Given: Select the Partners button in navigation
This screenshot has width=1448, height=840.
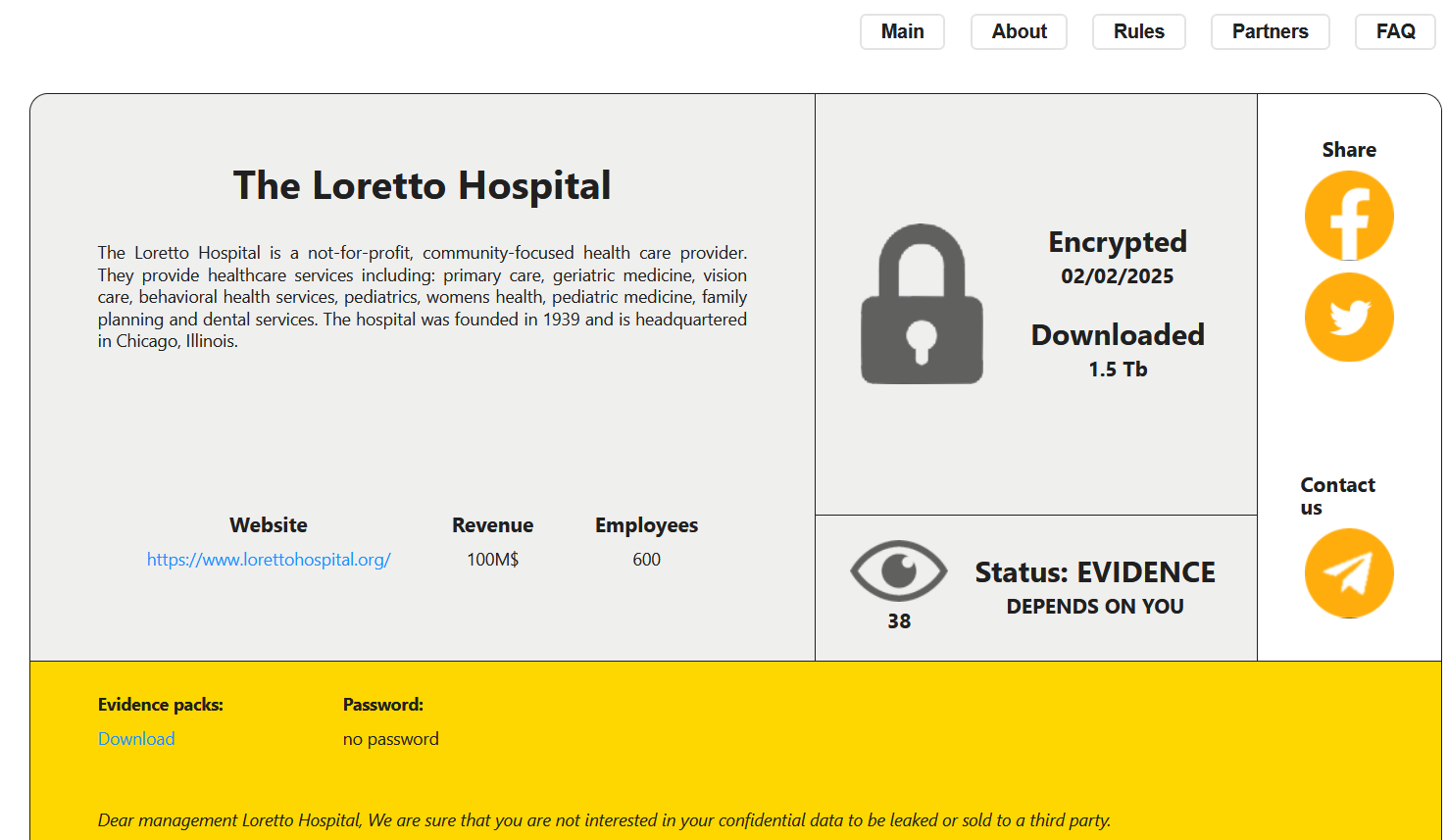Looking at the screenshot, I should pos(1270,31).
